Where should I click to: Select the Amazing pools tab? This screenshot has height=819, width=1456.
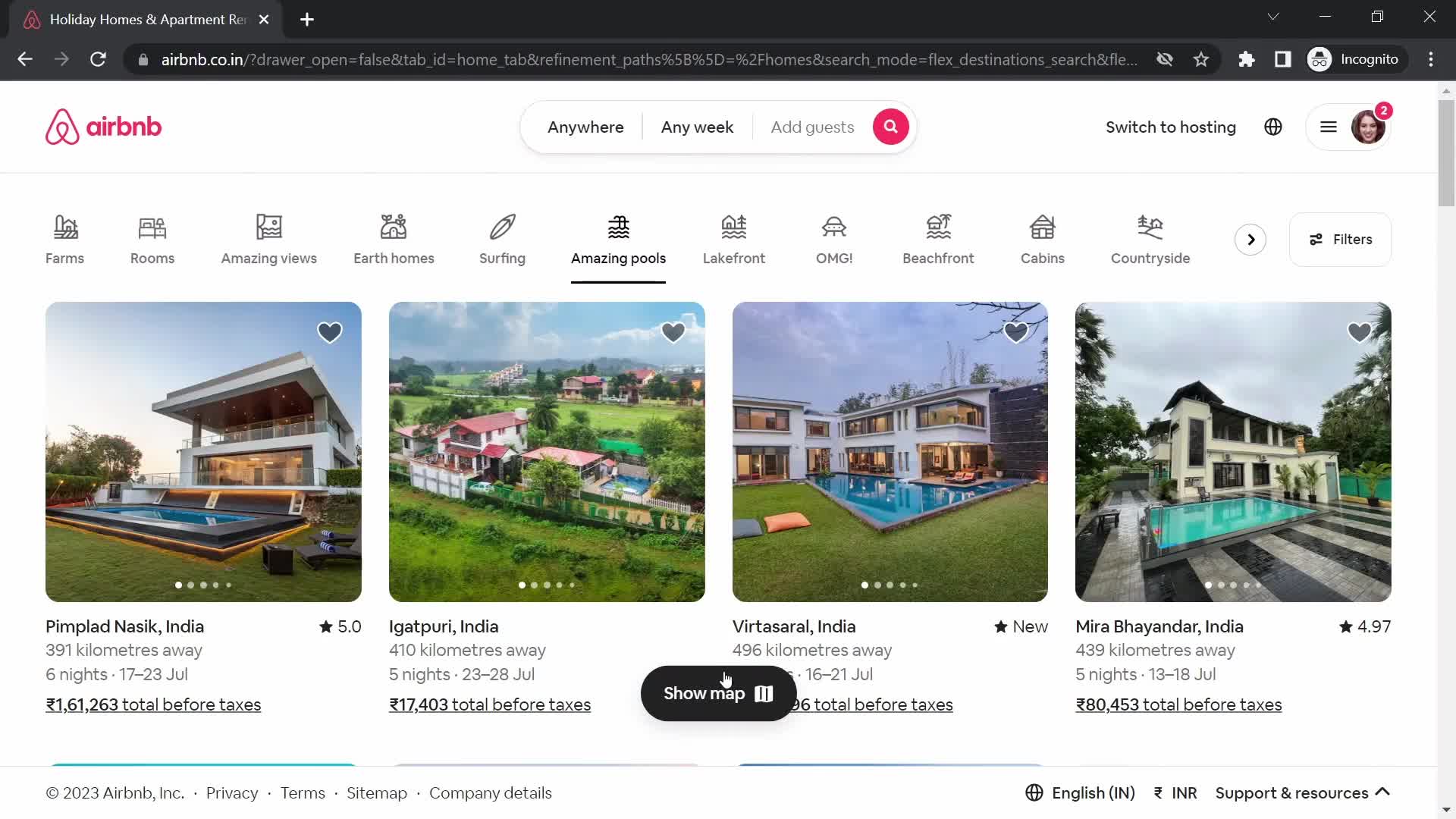(x=618, y=238)
